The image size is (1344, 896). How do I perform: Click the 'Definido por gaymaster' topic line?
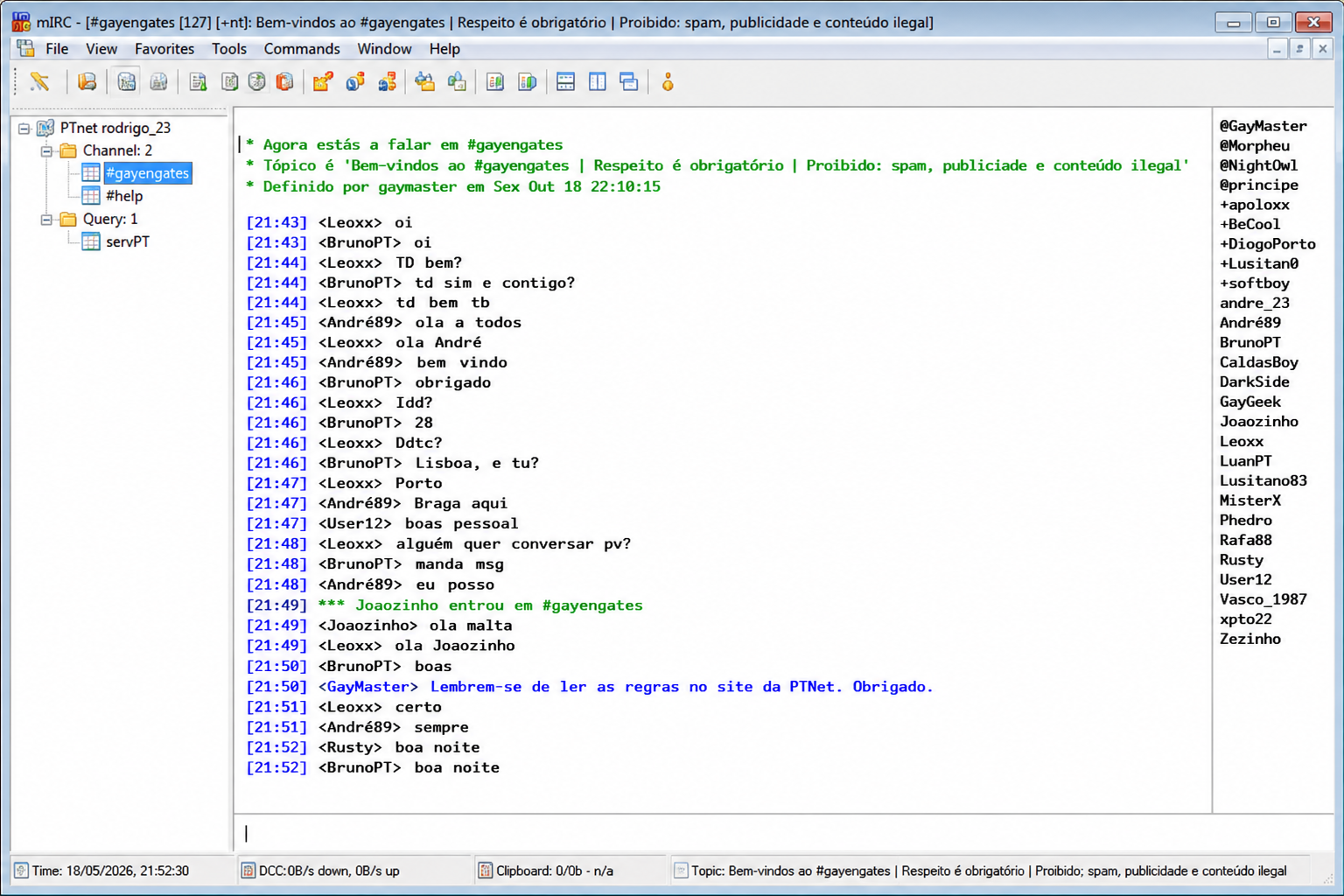click(x=453, y=186)
